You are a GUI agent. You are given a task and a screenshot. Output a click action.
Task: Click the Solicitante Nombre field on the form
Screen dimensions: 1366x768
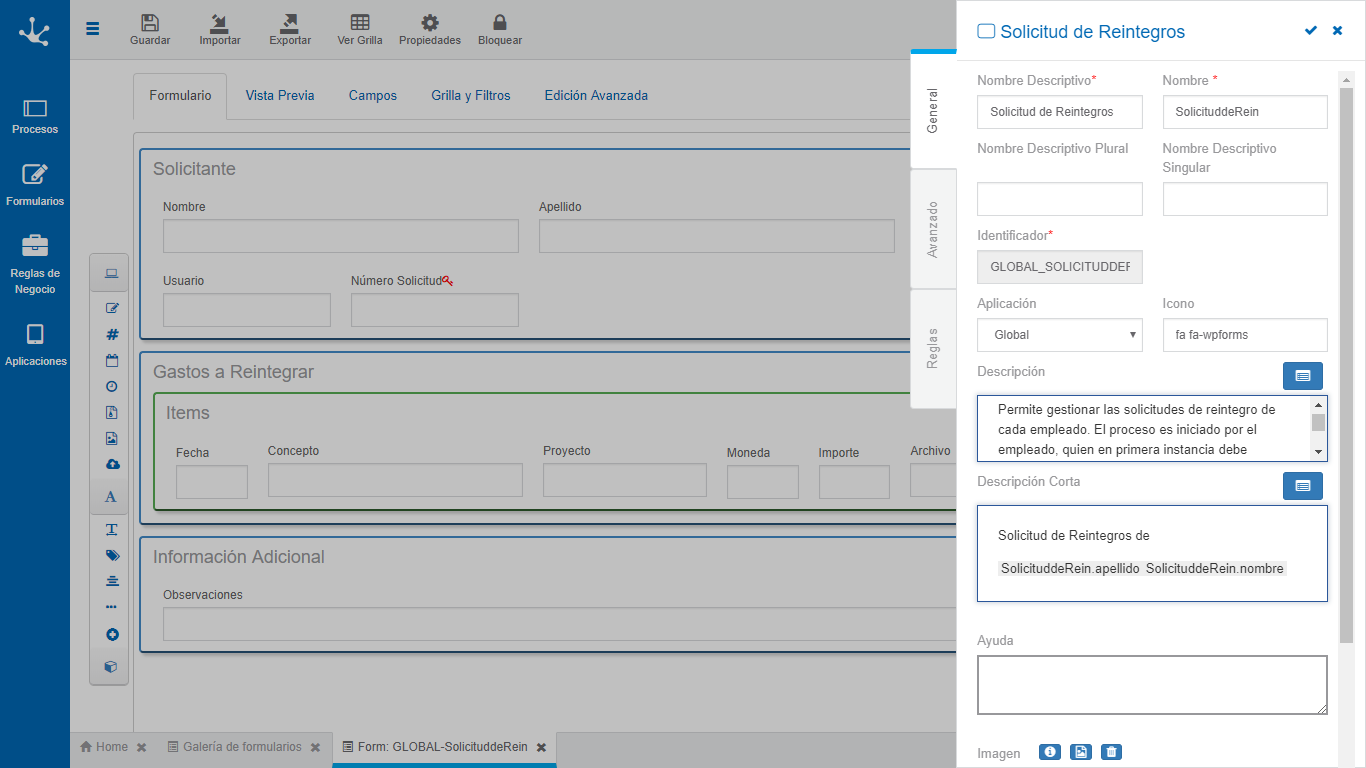pos(341,236)
